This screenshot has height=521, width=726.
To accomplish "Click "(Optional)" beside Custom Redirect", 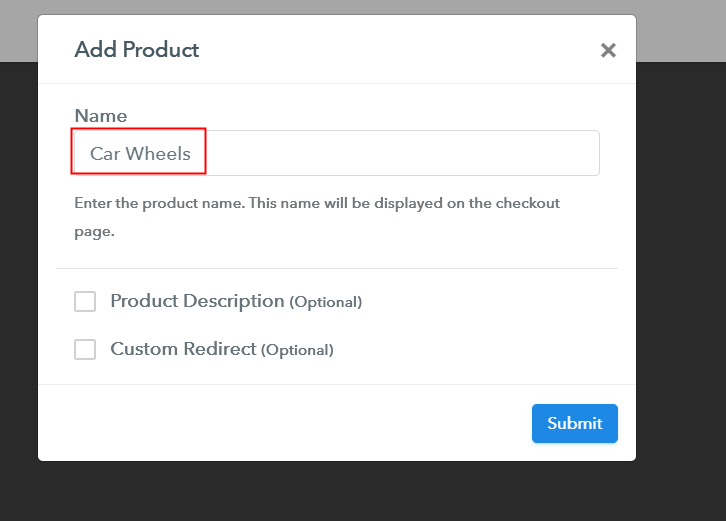I will (x=297, y=350).
